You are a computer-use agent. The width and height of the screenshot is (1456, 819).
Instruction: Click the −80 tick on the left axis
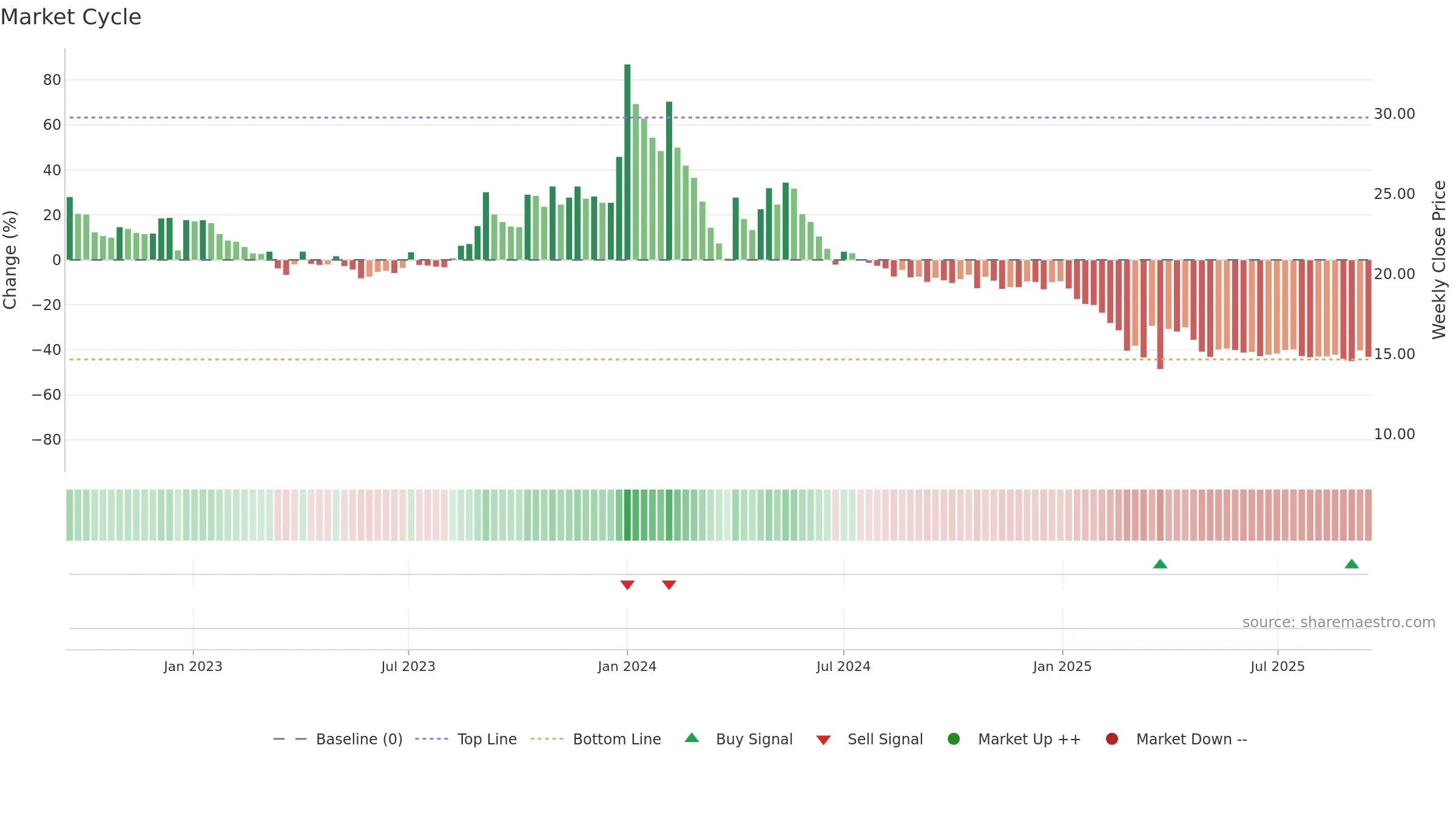[46, 439]
